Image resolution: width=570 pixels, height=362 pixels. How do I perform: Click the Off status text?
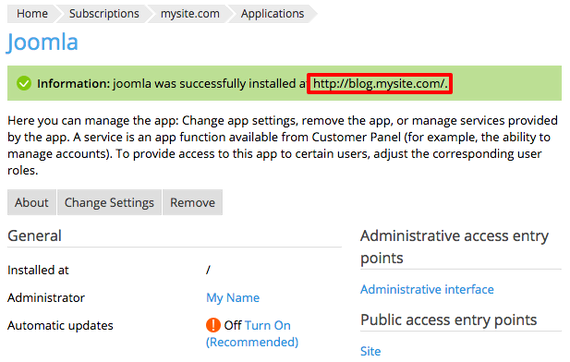pos(233,325)
